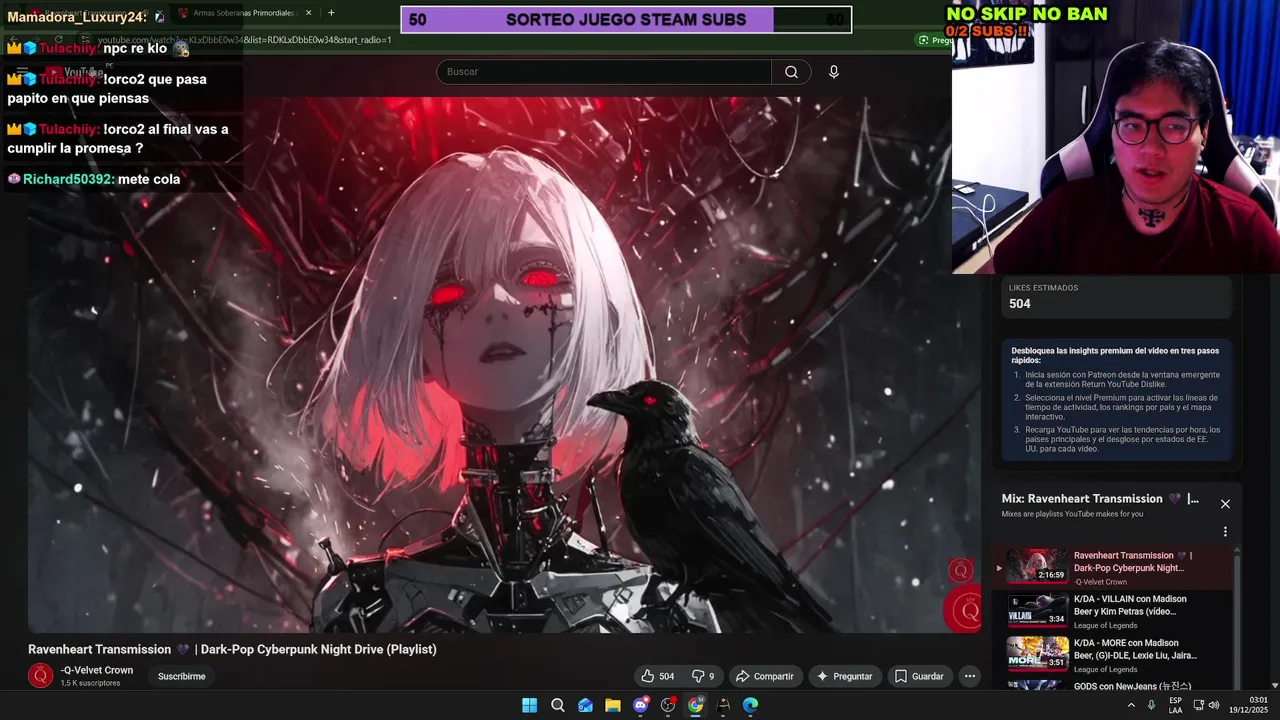Activate voice search microphone icon
Screen dimensions: 1280x720
tap(833, 72)
